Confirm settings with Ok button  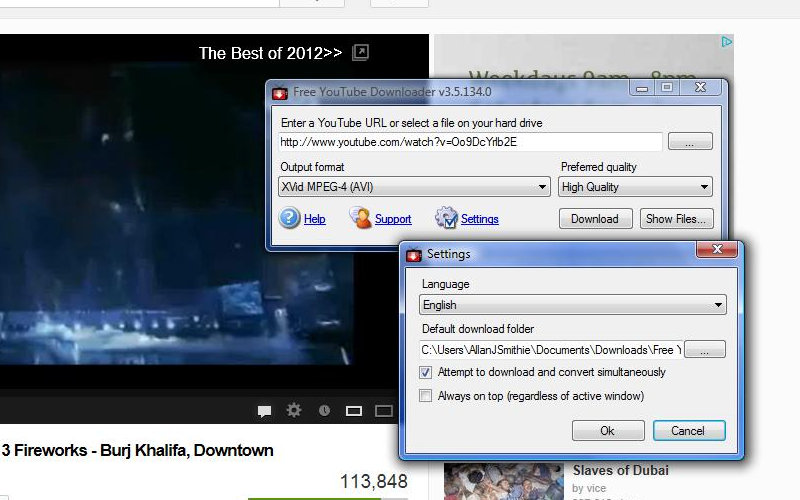[x=608, y=431]
